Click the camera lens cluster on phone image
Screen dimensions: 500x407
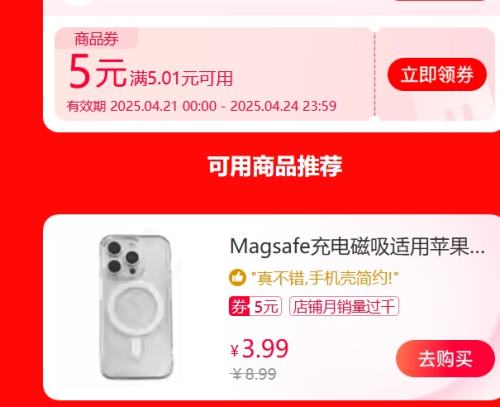pyautogui.click(x=123, y=258)
